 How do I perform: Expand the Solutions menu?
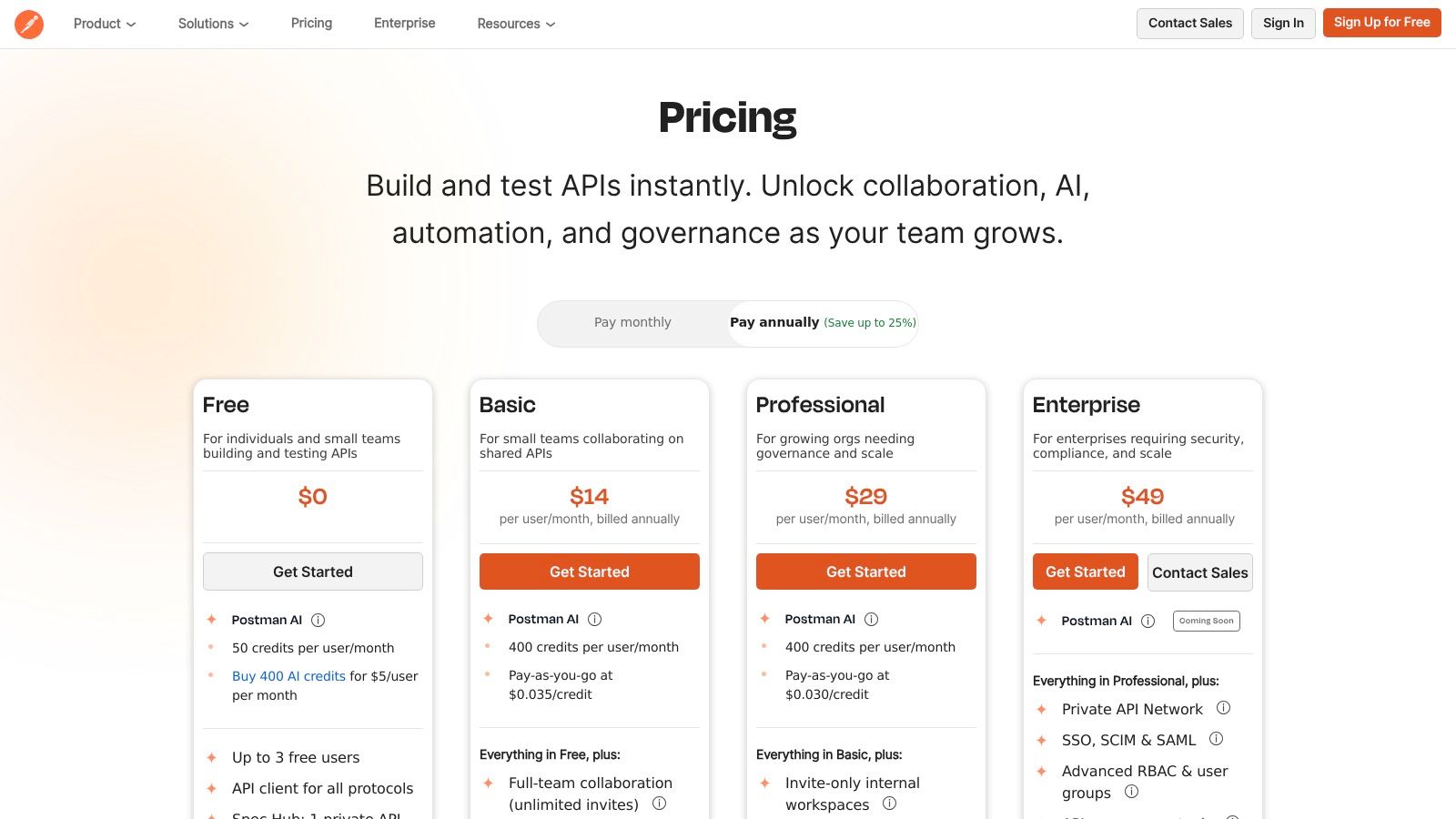(x=212, y=24)
